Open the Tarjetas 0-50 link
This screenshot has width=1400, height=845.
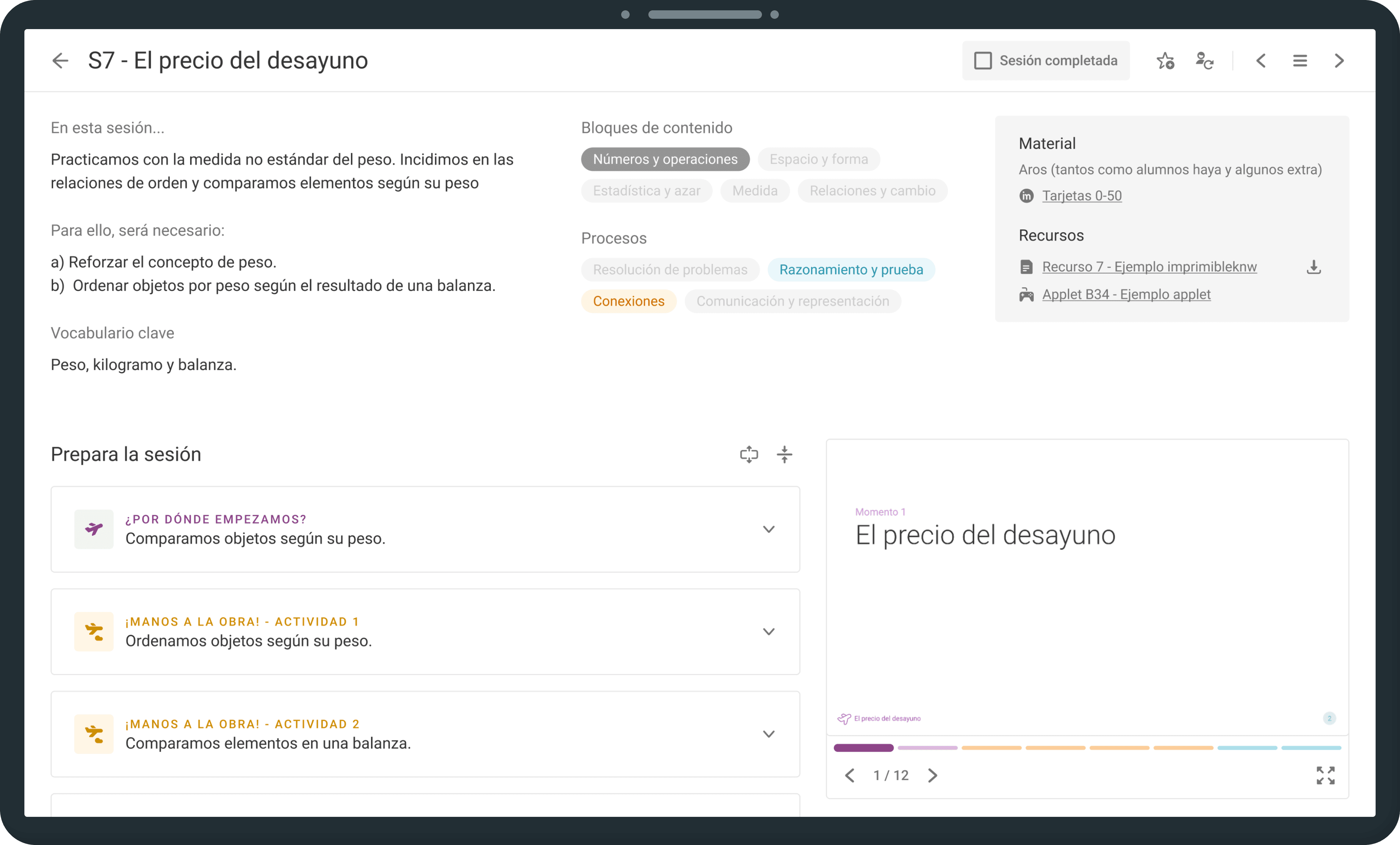1081,196
